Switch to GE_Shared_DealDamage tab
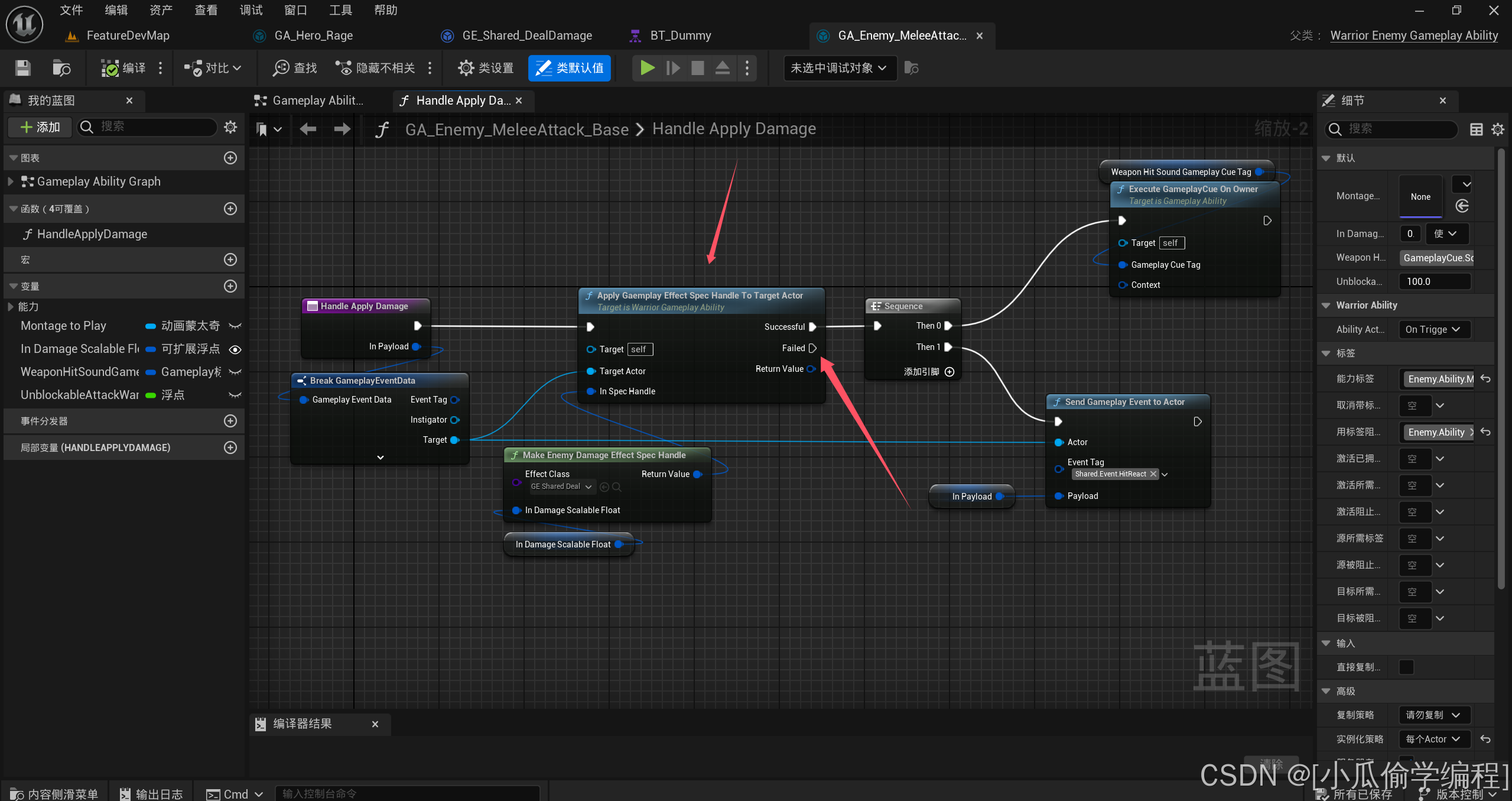Viewport: 1512px width, 801px height. [526, 35]
